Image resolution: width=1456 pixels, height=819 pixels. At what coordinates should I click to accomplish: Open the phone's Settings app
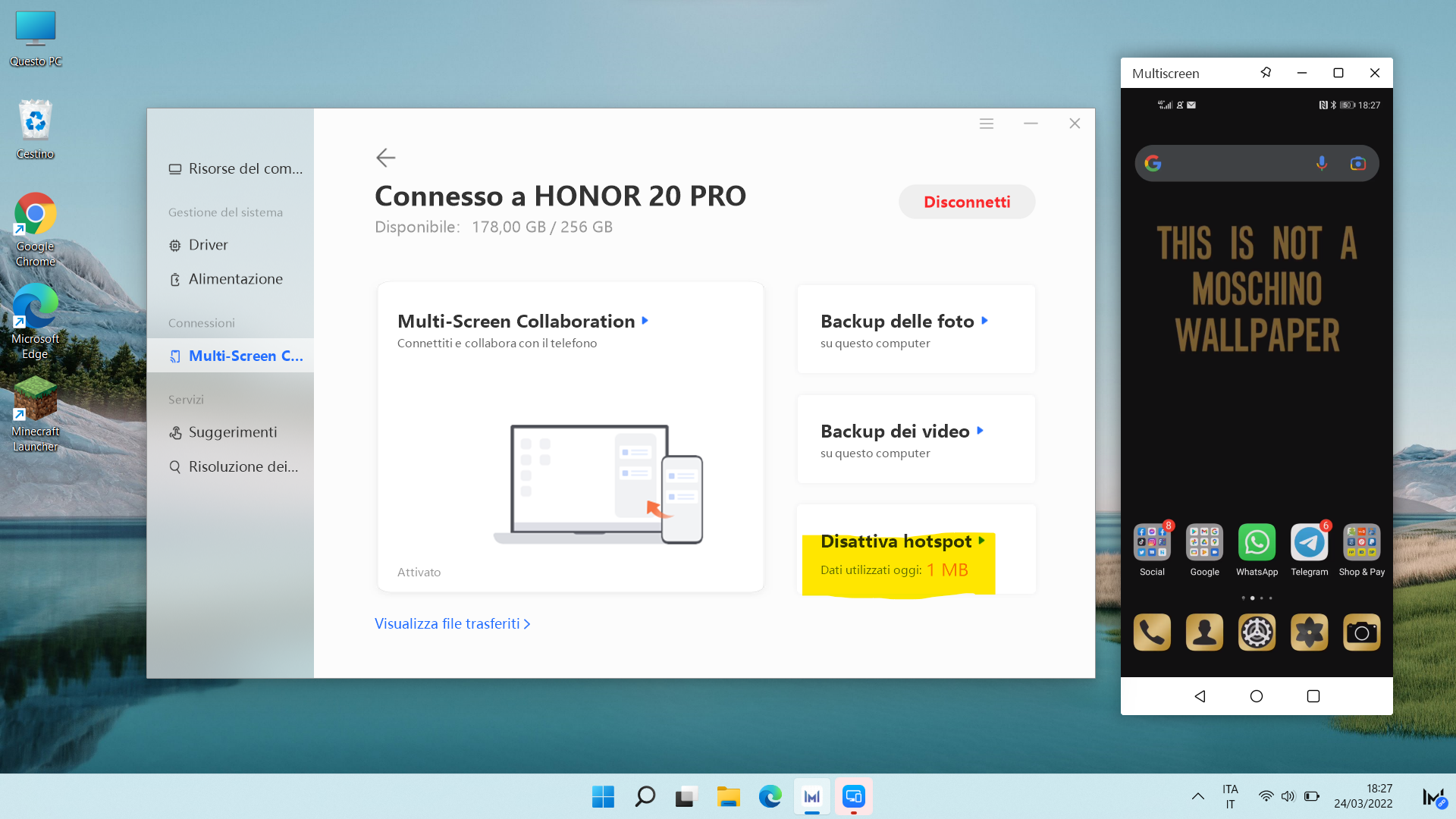pos(1257,632)
